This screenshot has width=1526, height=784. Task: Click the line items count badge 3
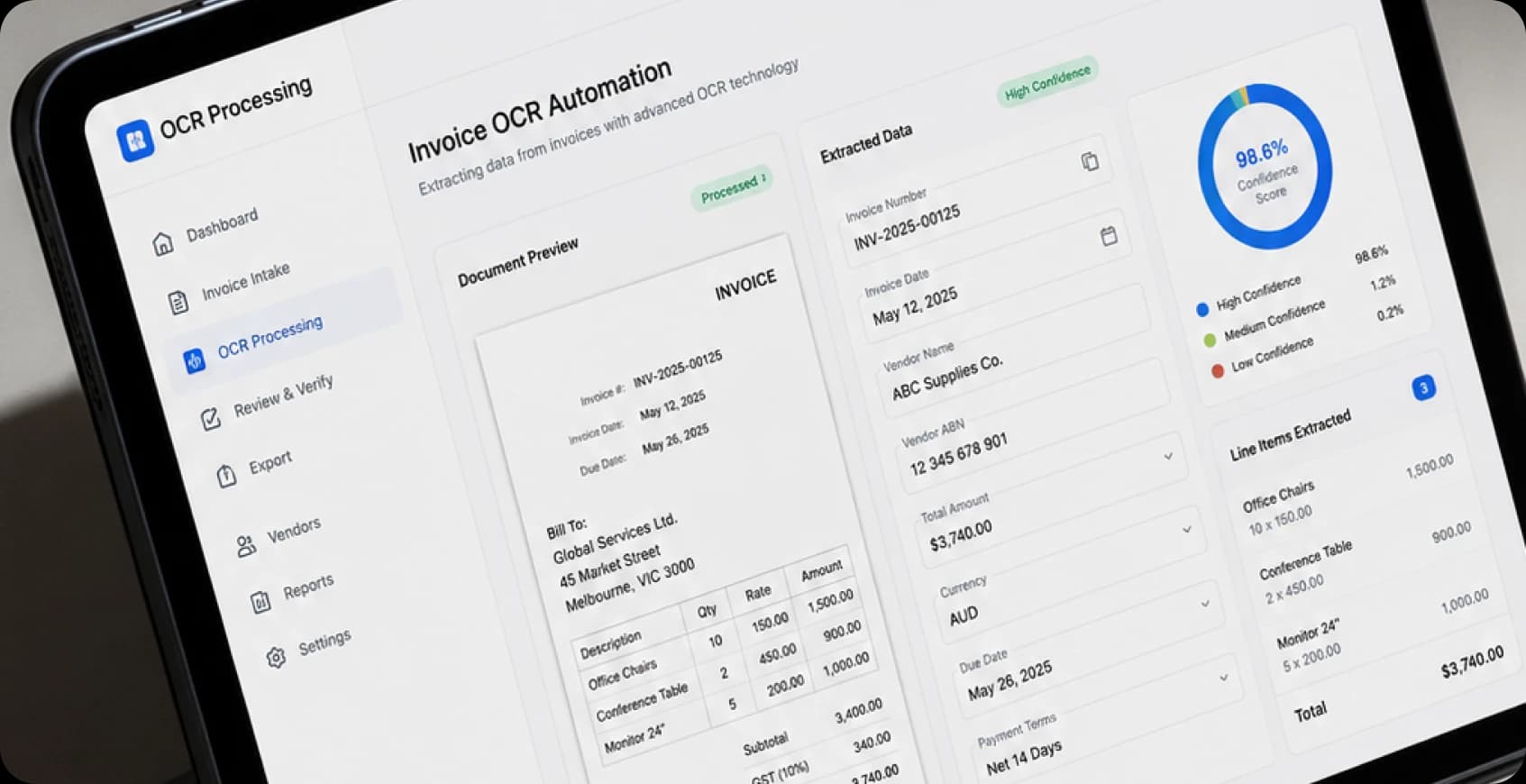[1423, 388]
